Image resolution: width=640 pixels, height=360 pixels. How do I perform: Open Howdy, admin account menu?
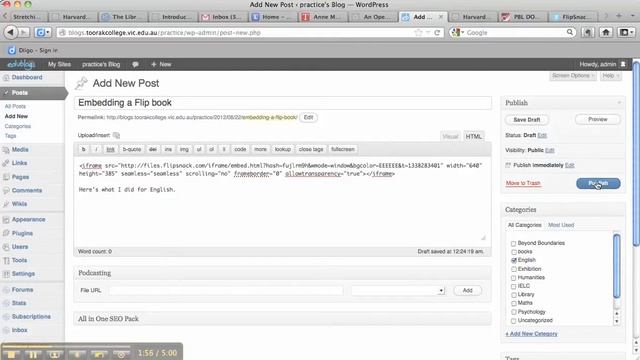point(602,64)
